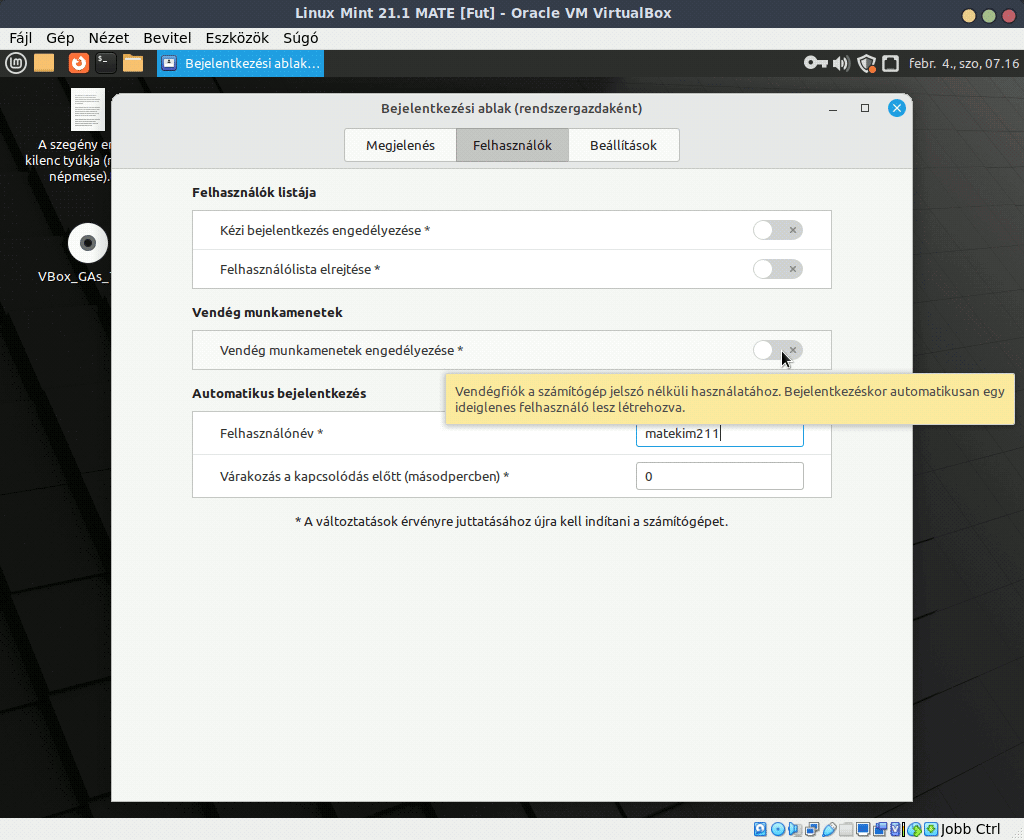Select the VBox_GAs disc icon on desktop
The height and width of the screenshot is (840, 1024).
tap(88, 243)
